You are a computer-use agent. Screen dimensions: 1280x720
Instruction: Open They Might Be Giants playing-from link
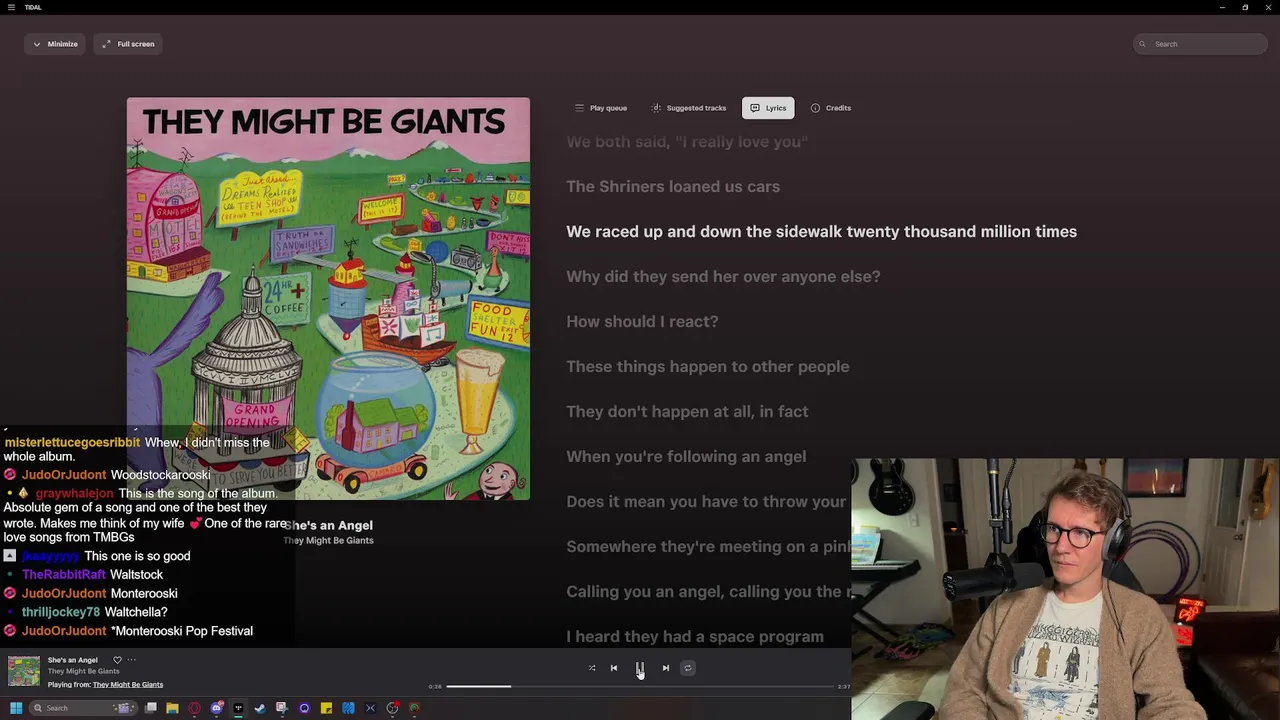[x=128, y=685]
